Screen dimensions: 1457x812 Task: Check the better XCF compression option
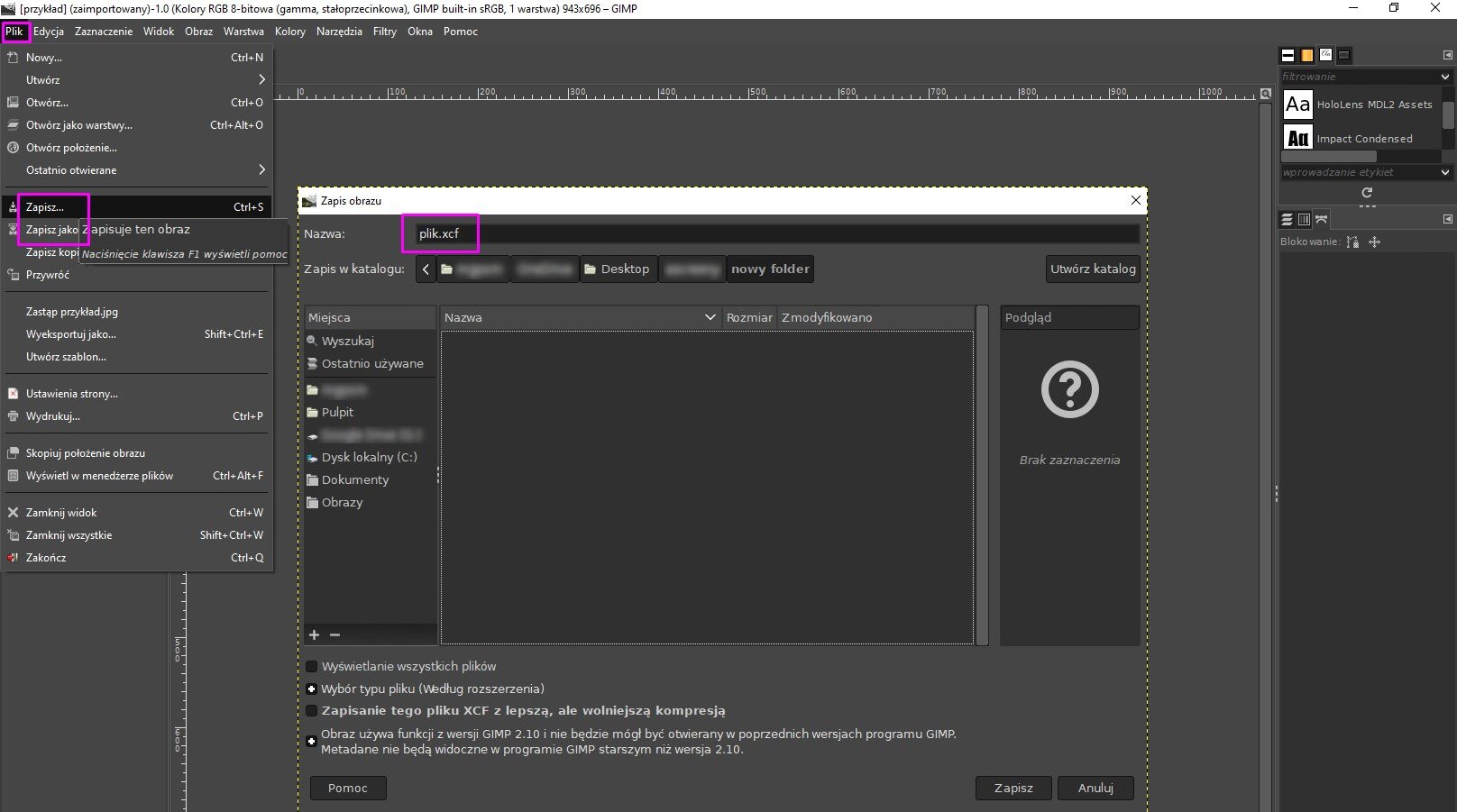click(312, 711)
